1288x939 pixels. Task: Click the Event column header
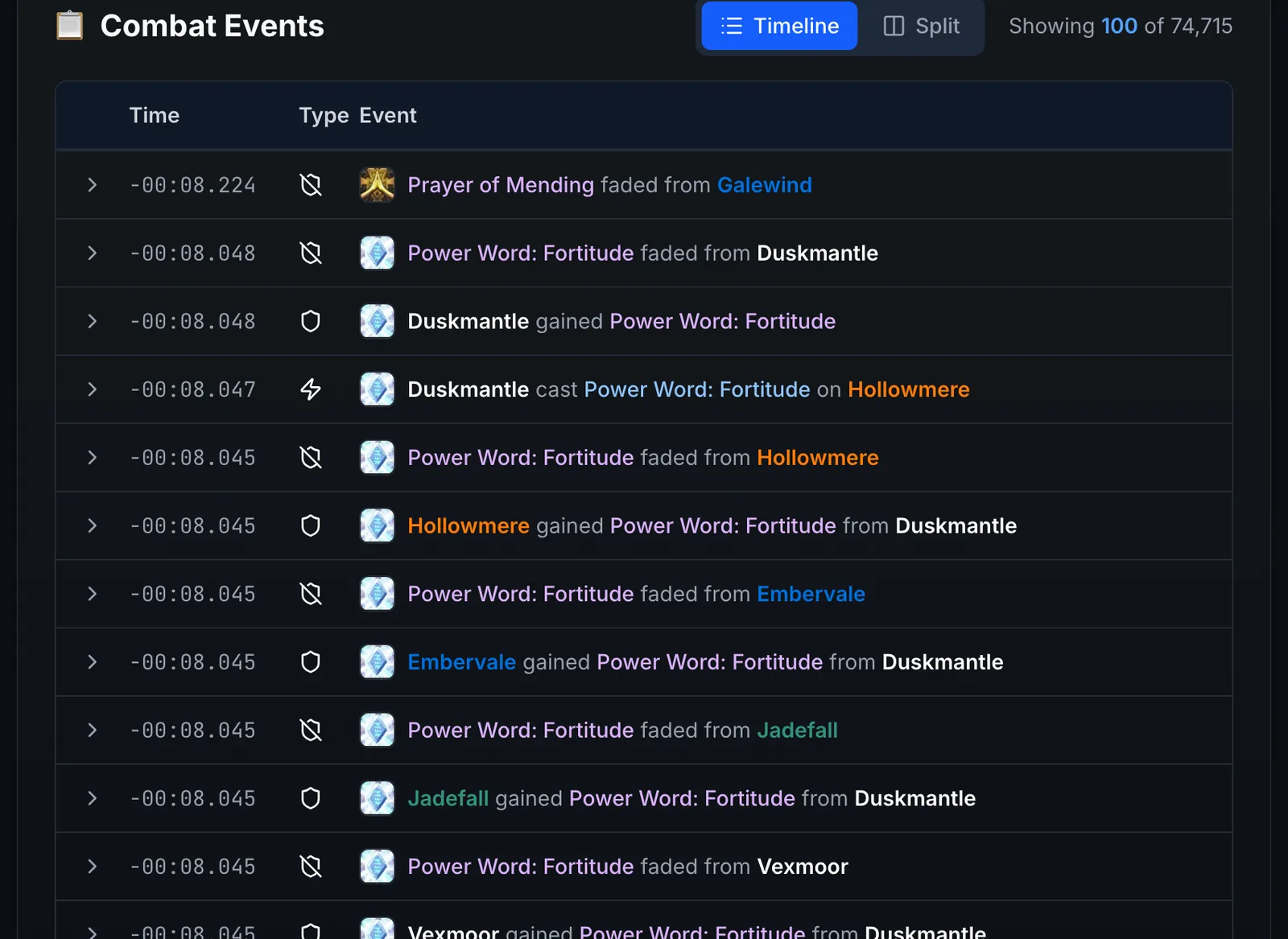[388, 115]
